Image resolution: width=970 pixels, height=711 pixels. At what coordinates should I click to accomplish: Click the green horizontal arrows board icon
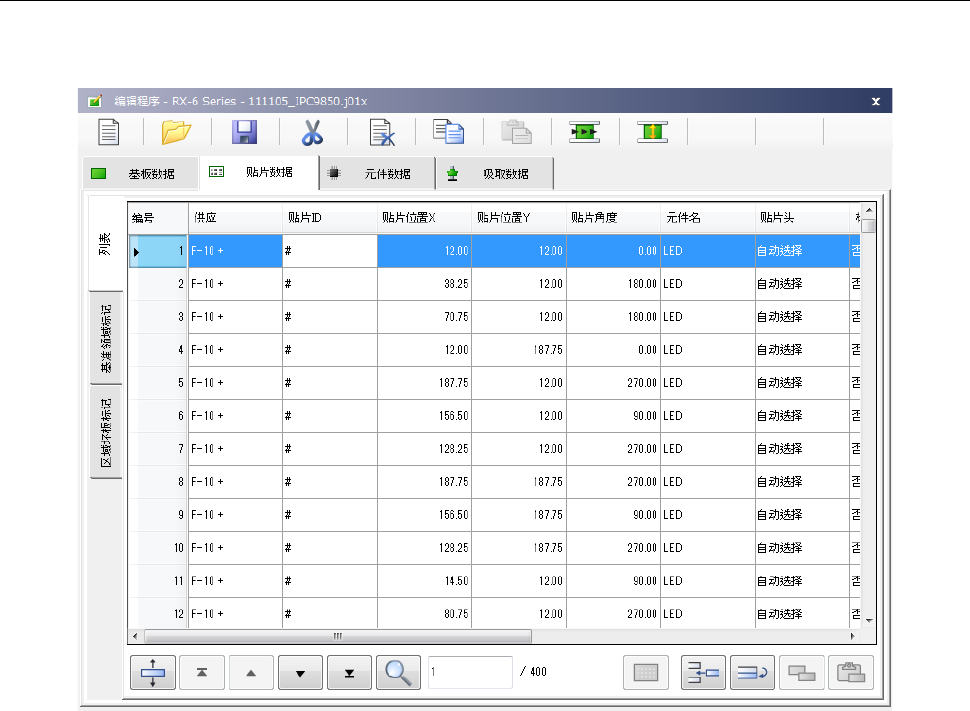click(585, 132)
